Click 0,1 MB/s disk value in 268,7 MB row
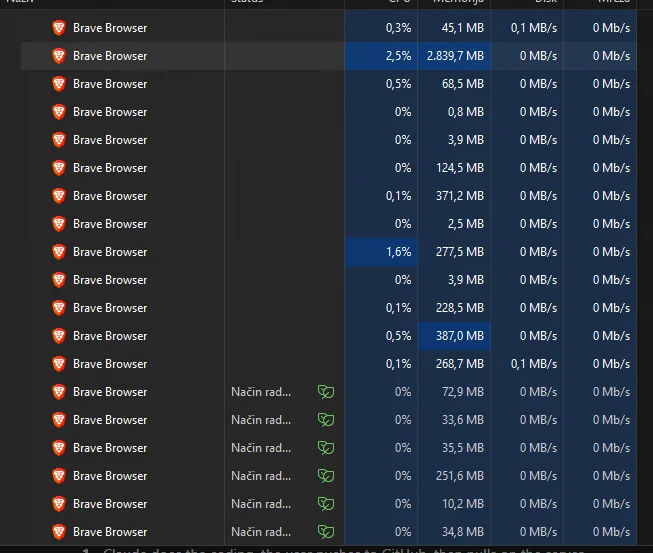This screenshot has width=653, height=553. pyautogui.click(x=534, y=364)
